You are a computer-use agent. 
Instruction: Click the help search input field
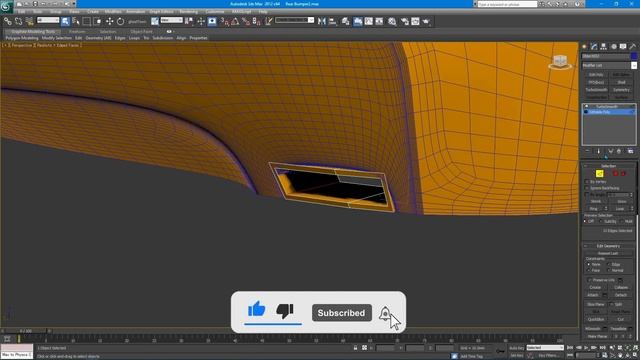tap(507, 4)
